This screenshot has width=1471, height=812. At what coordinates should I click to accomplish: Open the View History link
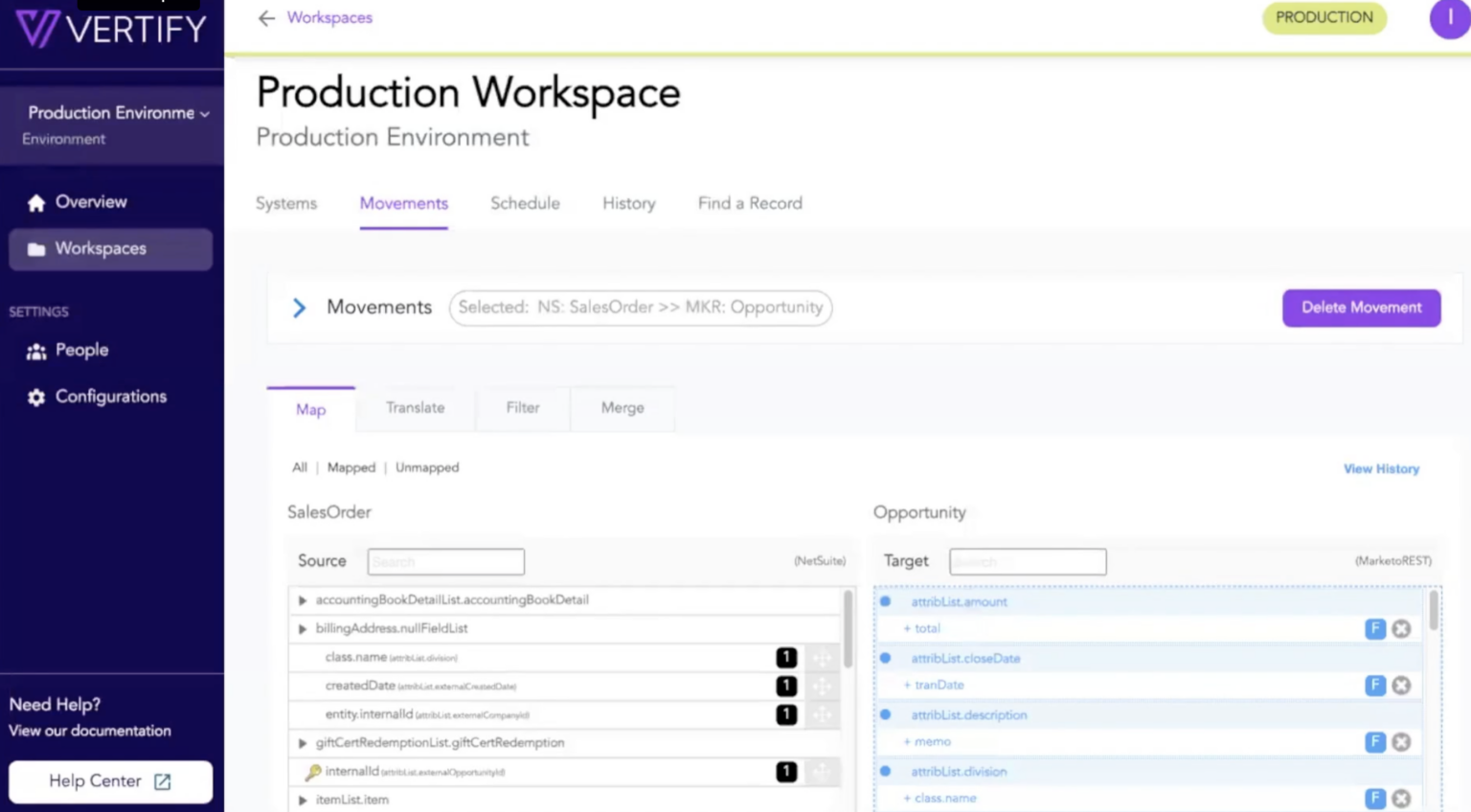point(1381,469)
